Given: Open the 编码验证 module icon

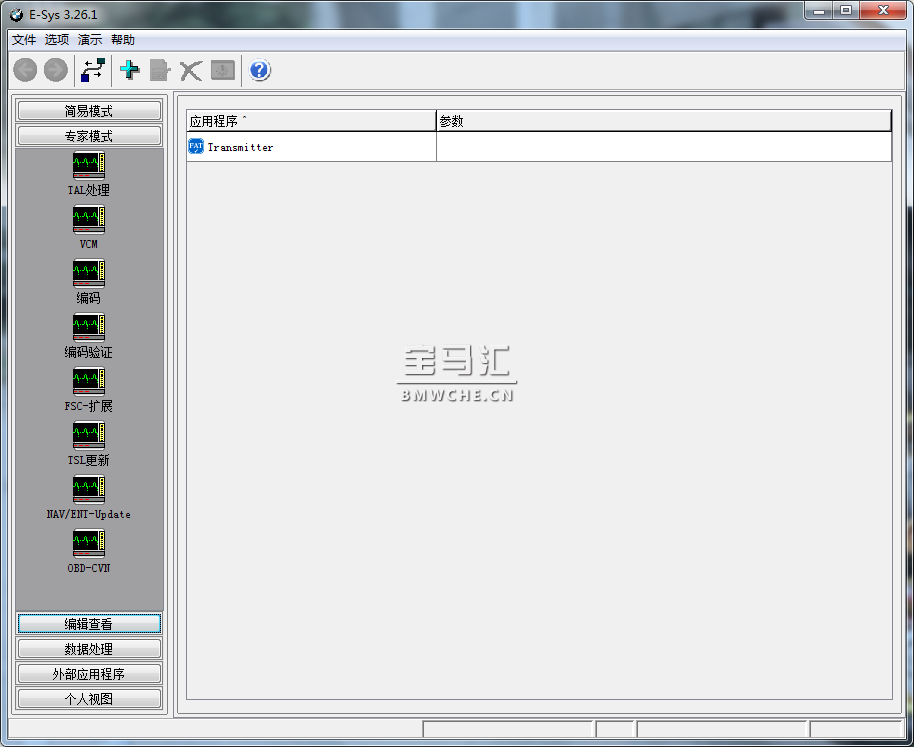Looking at the screenshot, I should pyautogui.click(x=89, y=327).
